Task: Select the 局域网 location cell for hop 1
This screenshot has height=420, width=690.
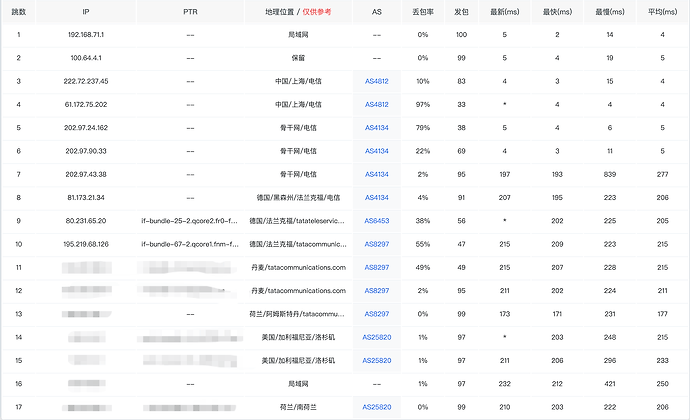Action: (298, 35)
